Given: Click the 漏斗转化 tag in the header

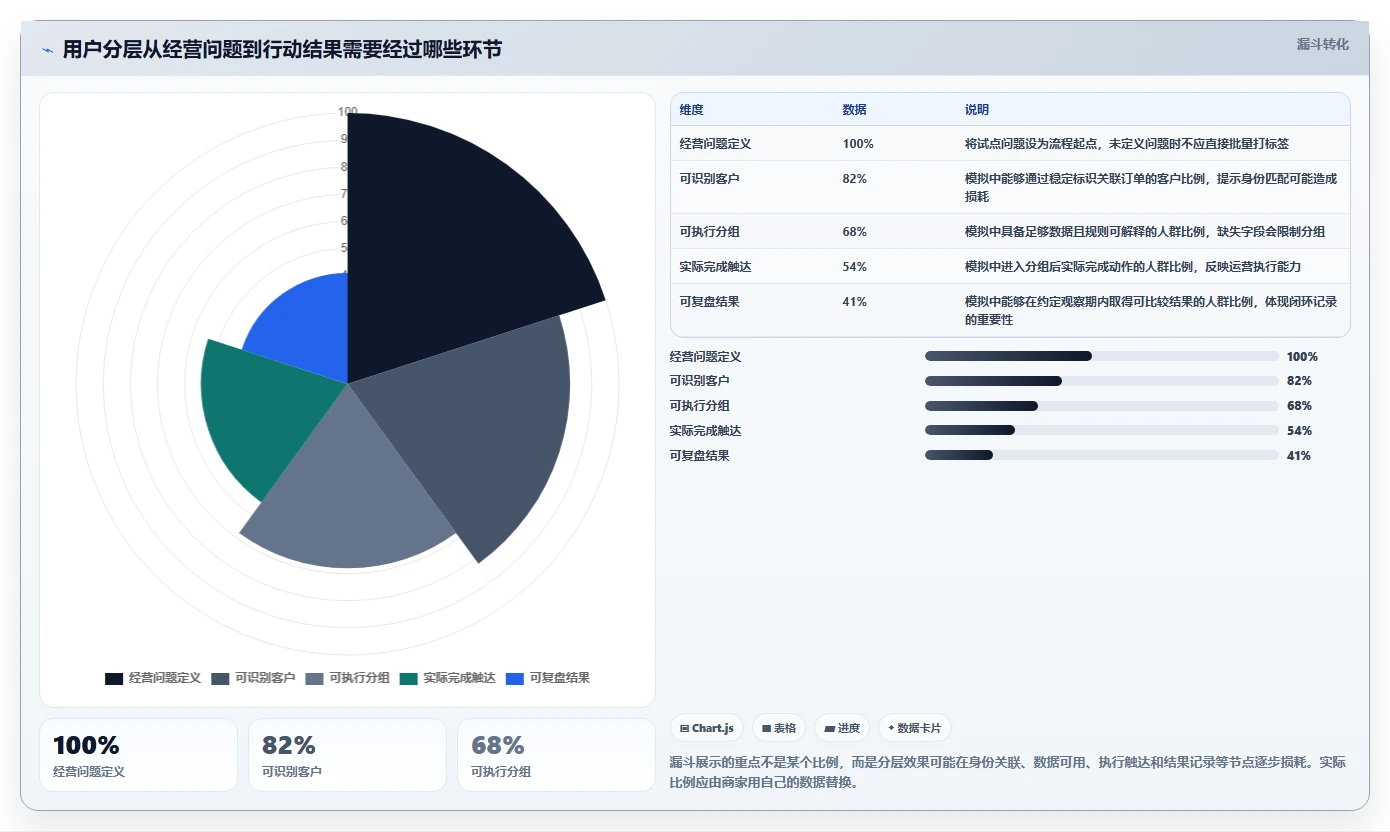Looking at the screenshot, I should 1322,44.
